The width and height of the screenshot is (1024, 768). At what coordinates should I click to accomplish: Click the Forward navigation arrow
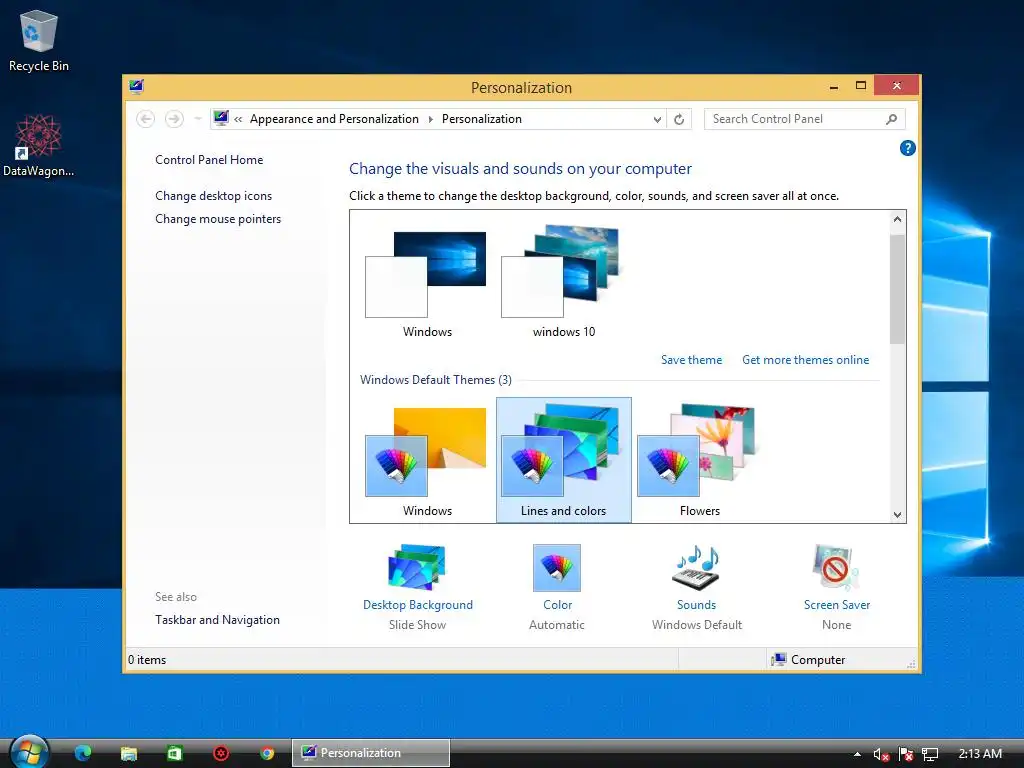[174, 119]
